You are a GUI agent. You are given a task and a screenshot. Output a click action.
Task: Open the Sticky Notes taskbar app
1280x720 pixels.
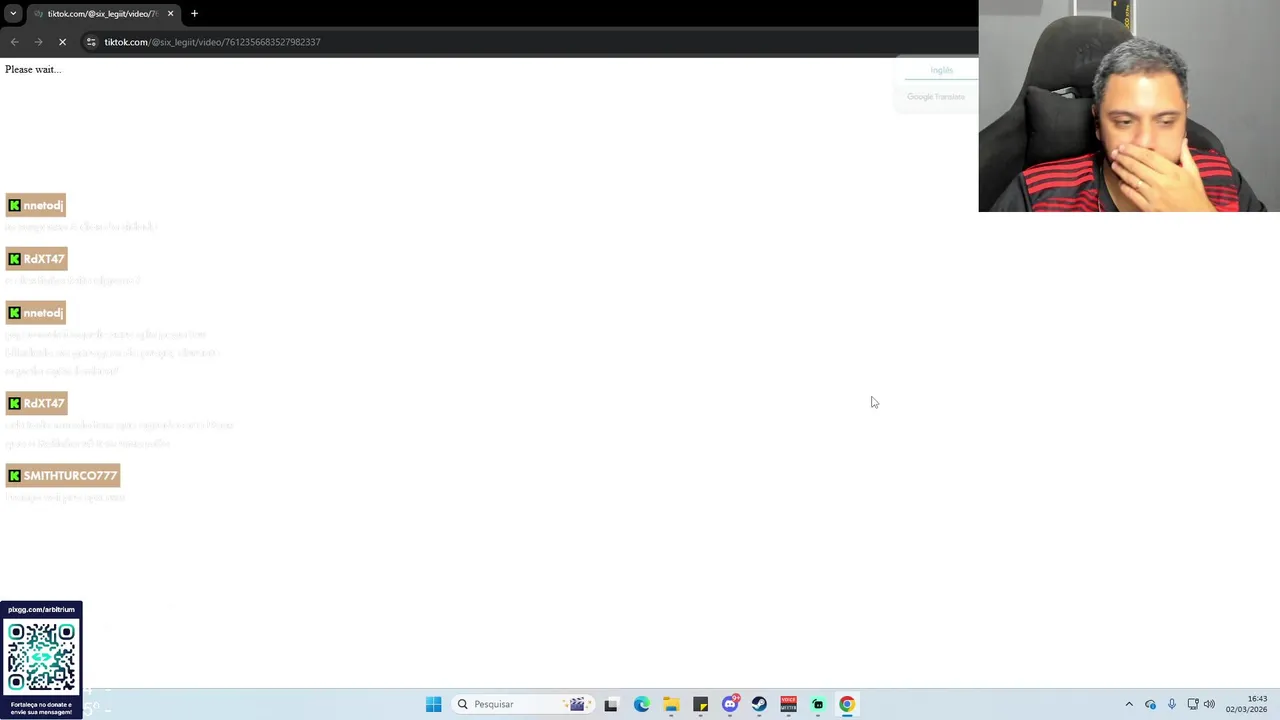[x=700, y=704]
